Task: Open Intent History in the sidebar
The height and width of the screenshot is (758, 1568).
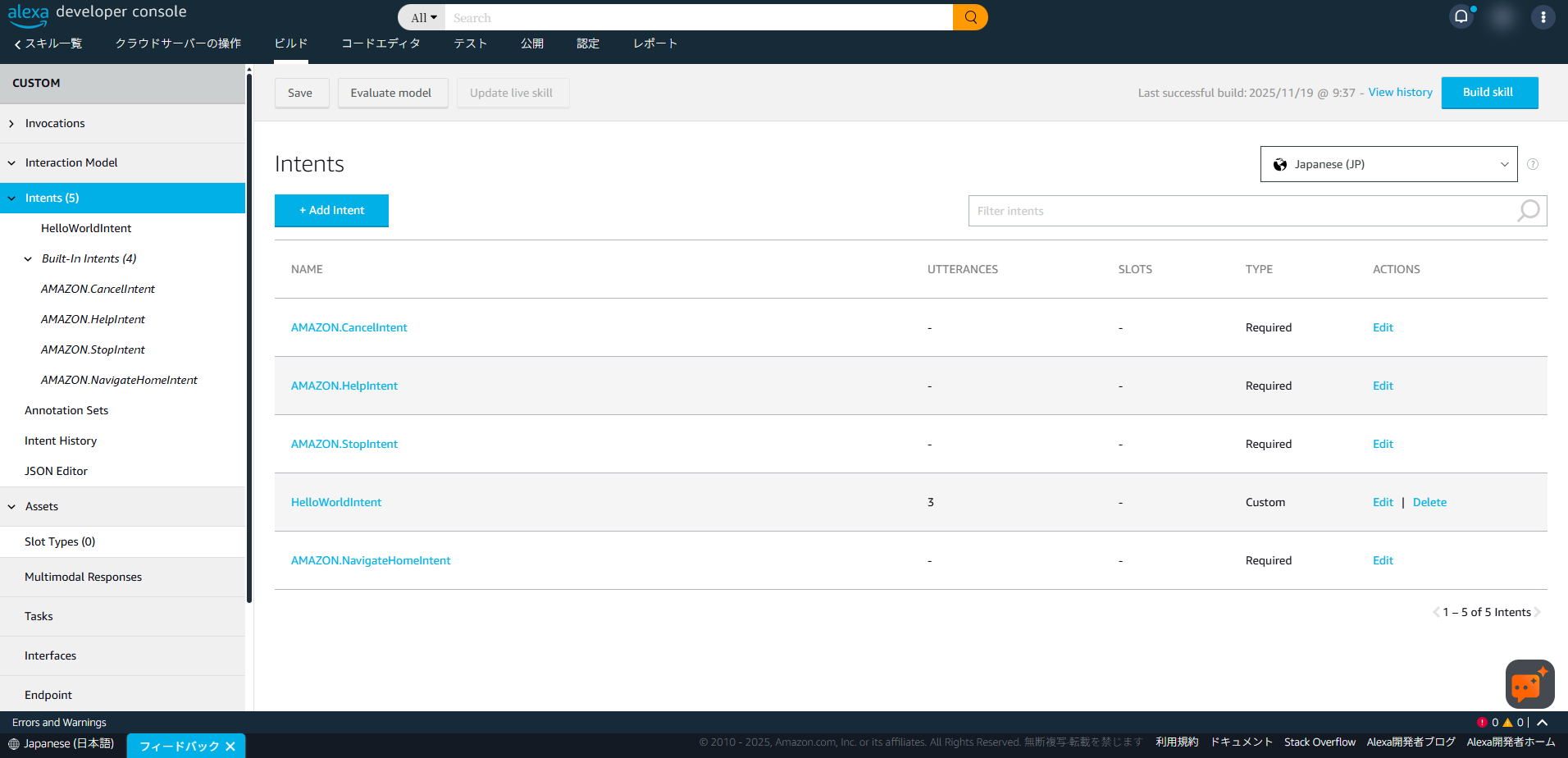Action: (x=61, y=441)
